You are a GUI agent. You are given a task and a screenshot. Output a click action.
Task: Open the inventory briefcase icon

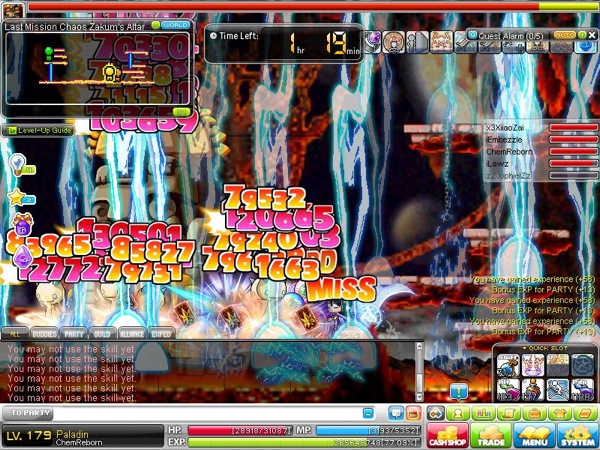tap(534, 413)
